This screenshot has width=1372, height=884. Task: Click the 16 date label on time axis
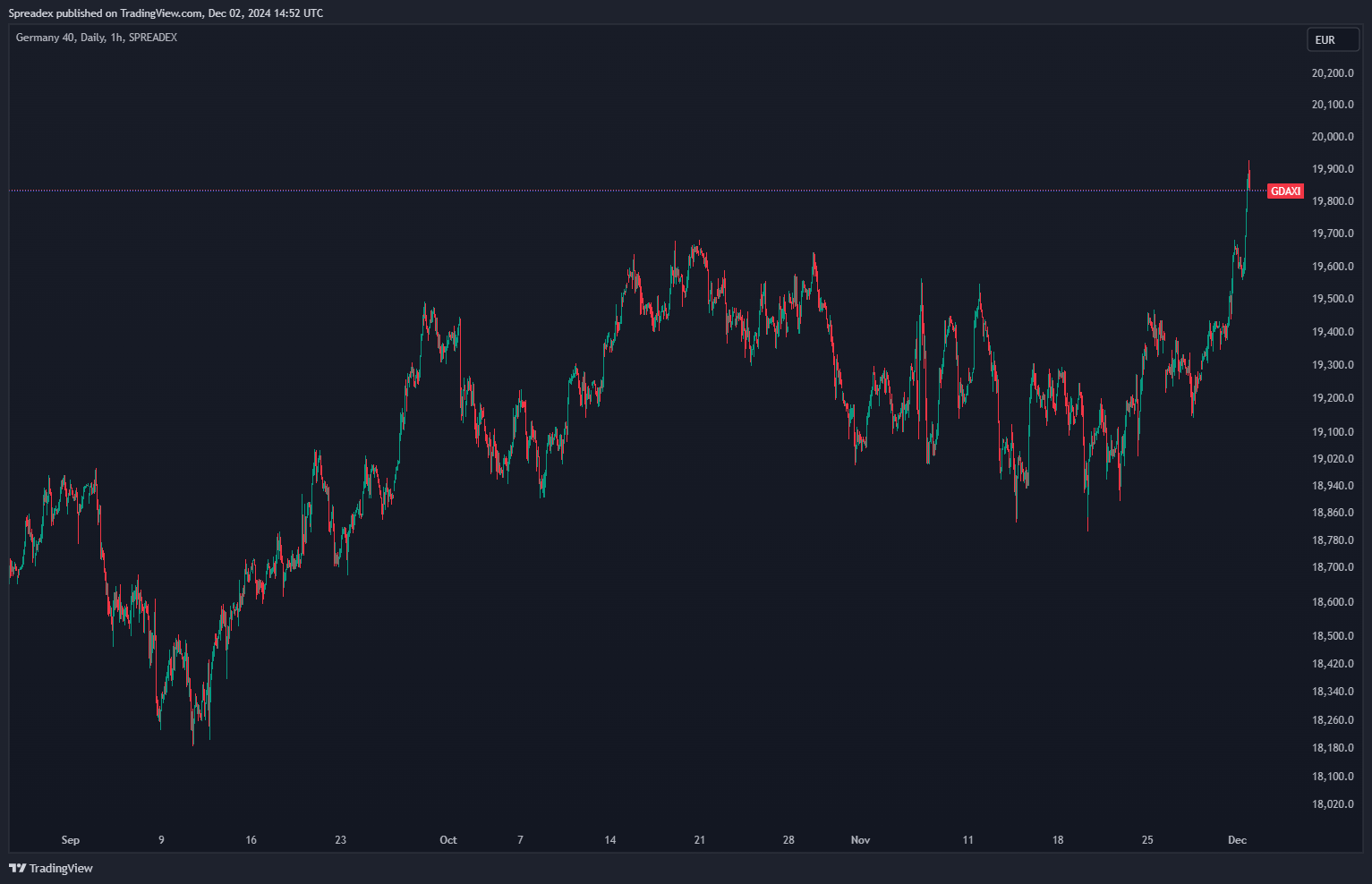point(251,840)
